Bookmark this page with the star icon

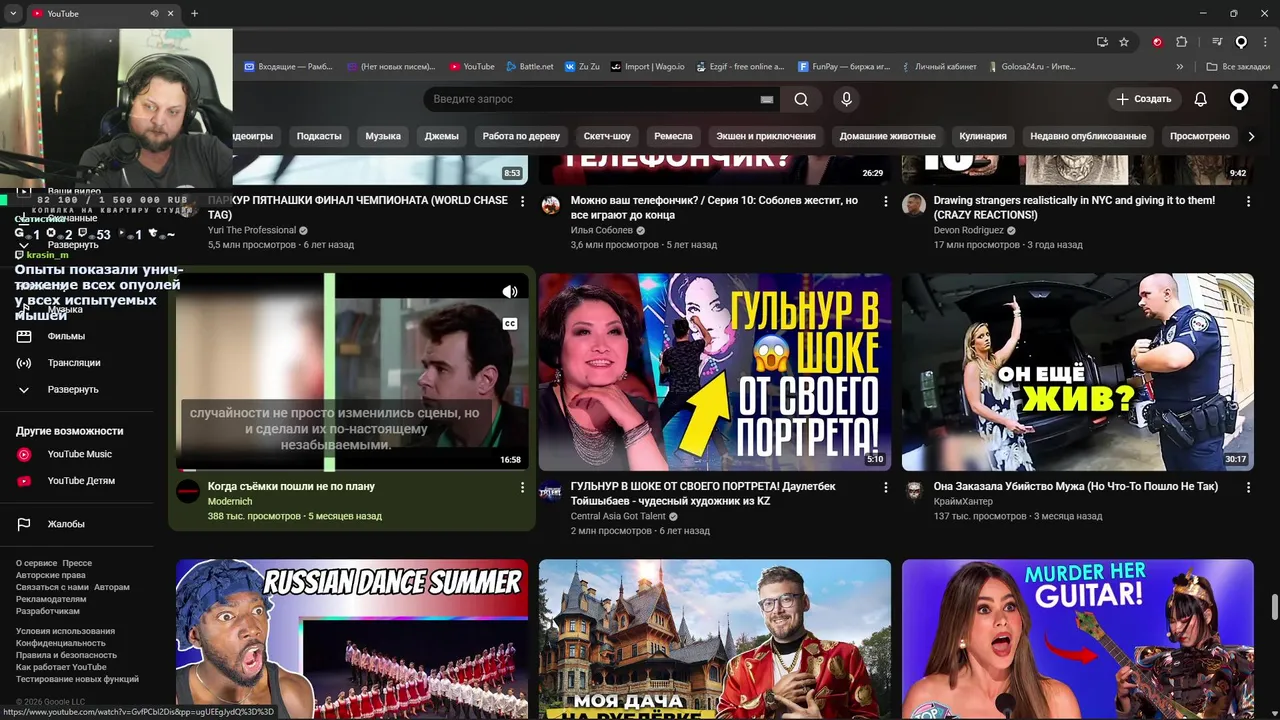pos(1124,42)
